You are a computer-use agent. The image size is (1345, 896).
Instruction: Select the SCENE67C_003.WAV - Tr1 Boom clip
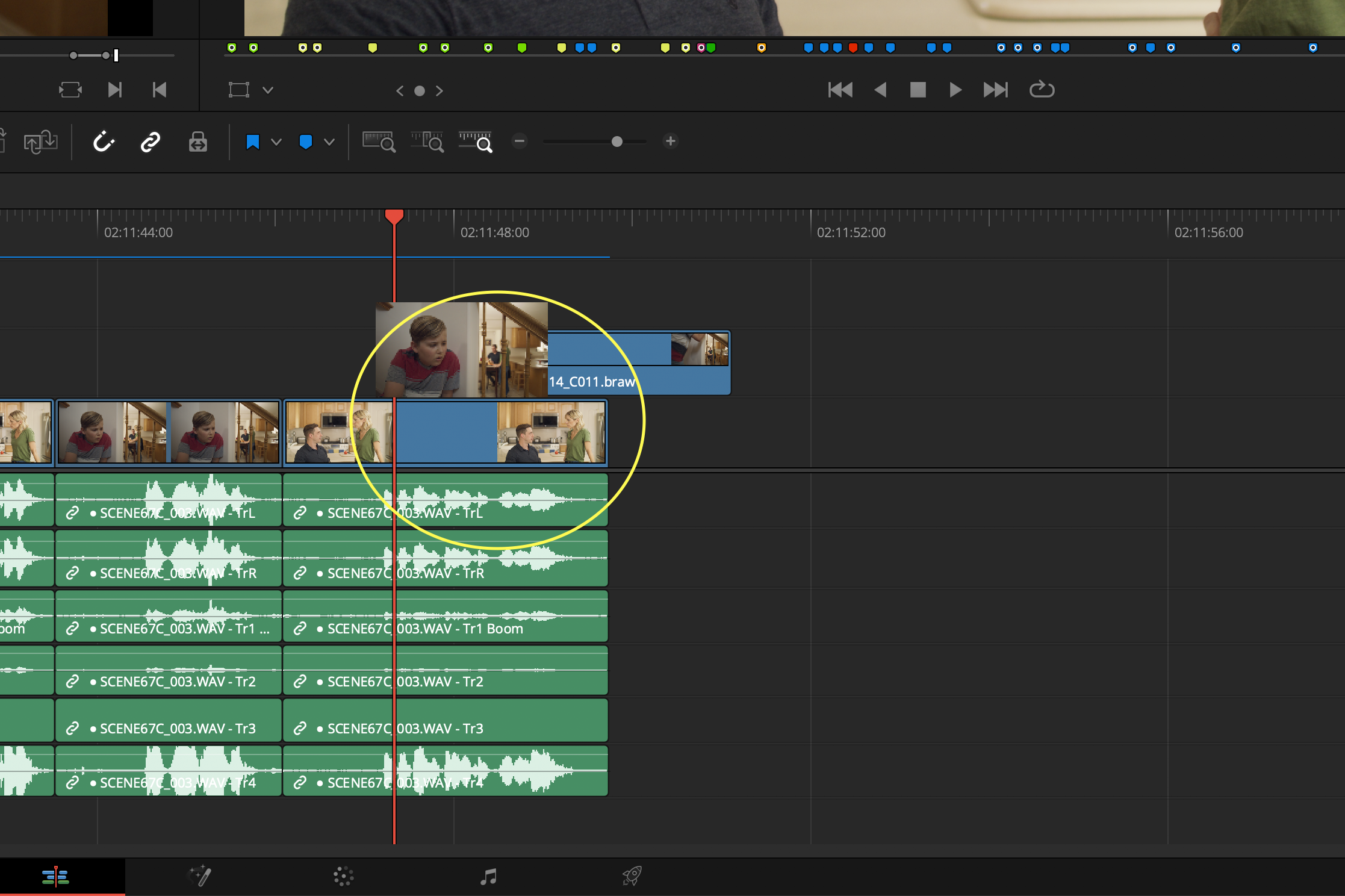pyautogui.click(x=446, y=616)
